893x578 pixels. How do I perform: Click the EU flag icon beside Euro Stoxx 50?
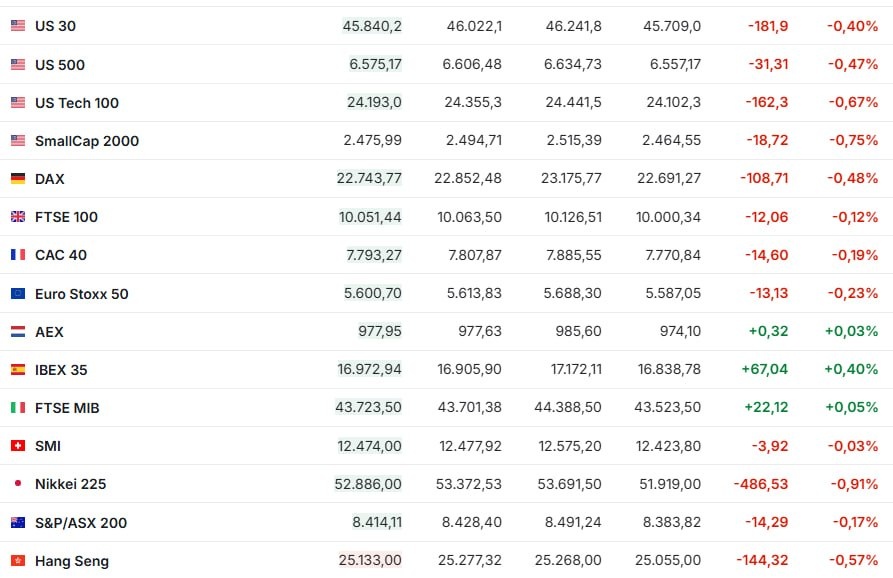coord(18,294)
